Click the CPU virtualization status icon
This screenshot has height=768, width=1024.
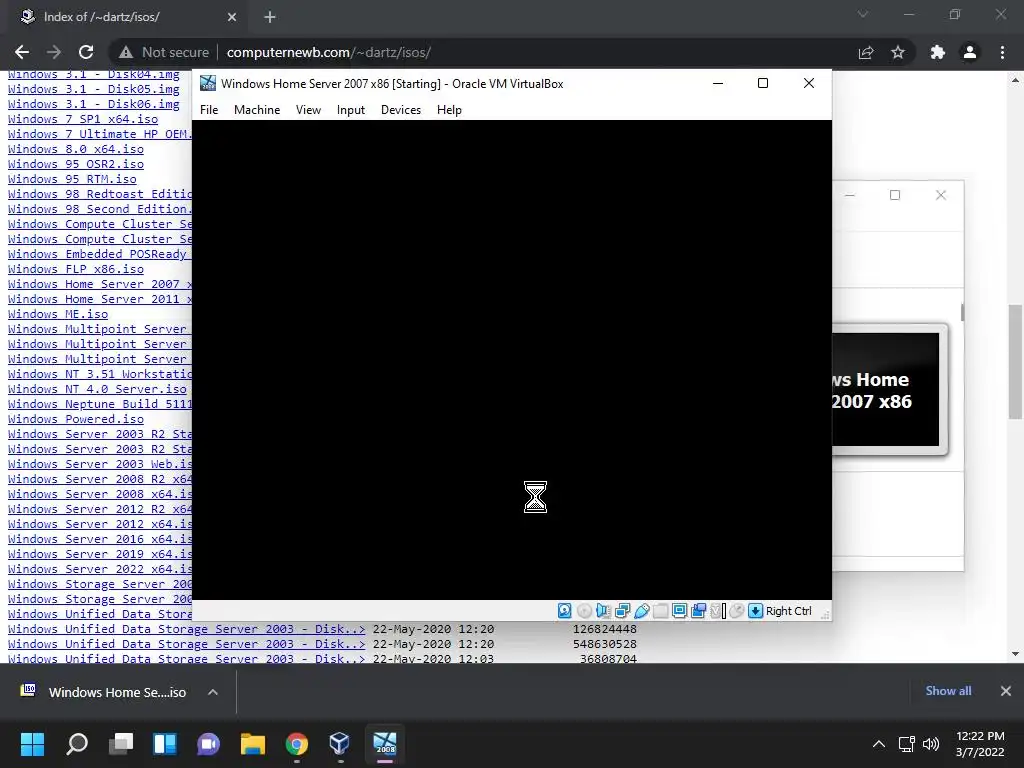718,611
